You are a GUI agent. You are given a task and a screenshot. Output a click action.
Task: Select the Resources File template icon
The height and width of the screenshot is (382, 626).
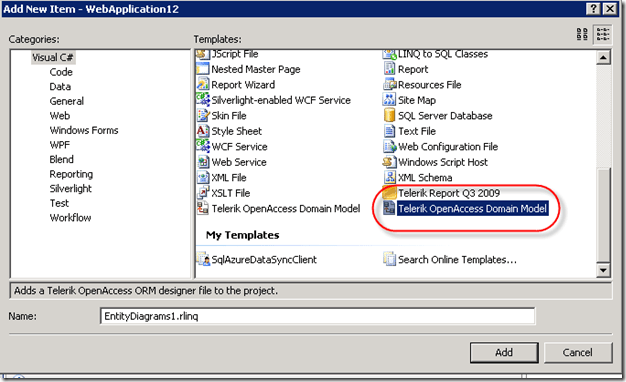(389, 84)
